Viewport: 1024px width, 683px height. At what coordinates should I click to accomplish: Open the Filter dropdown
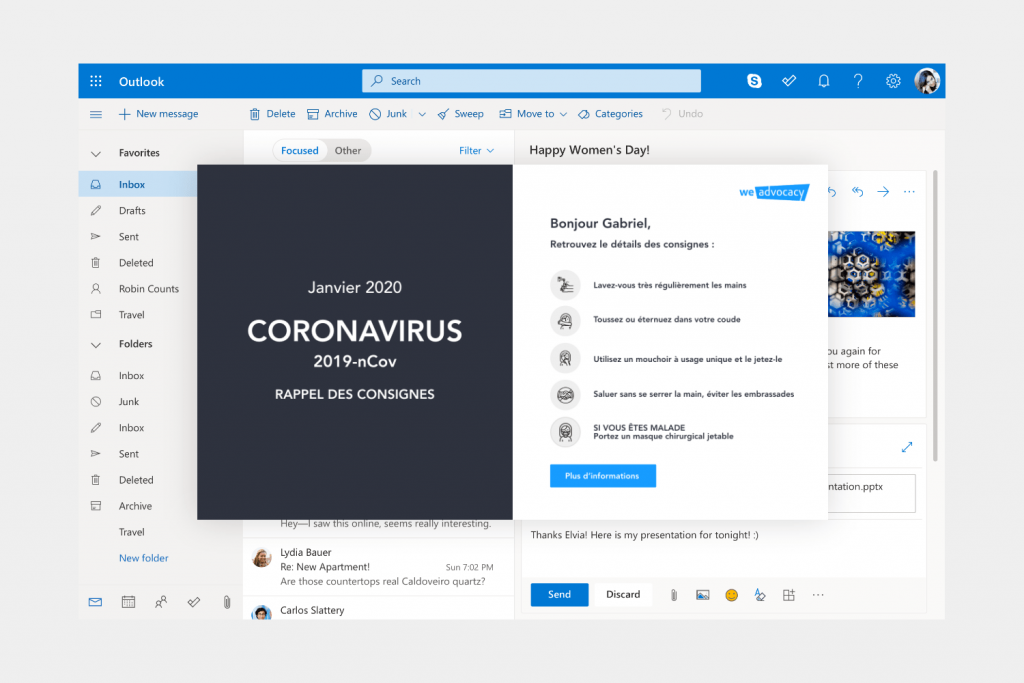coord(476,151)
